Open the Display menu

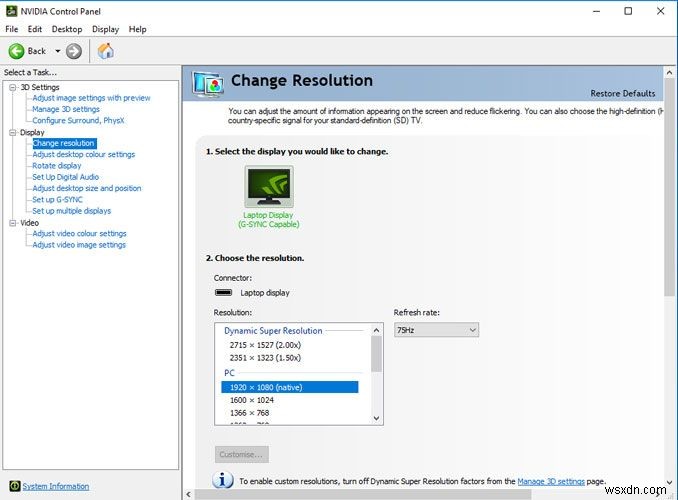click(x=106, y=29)
